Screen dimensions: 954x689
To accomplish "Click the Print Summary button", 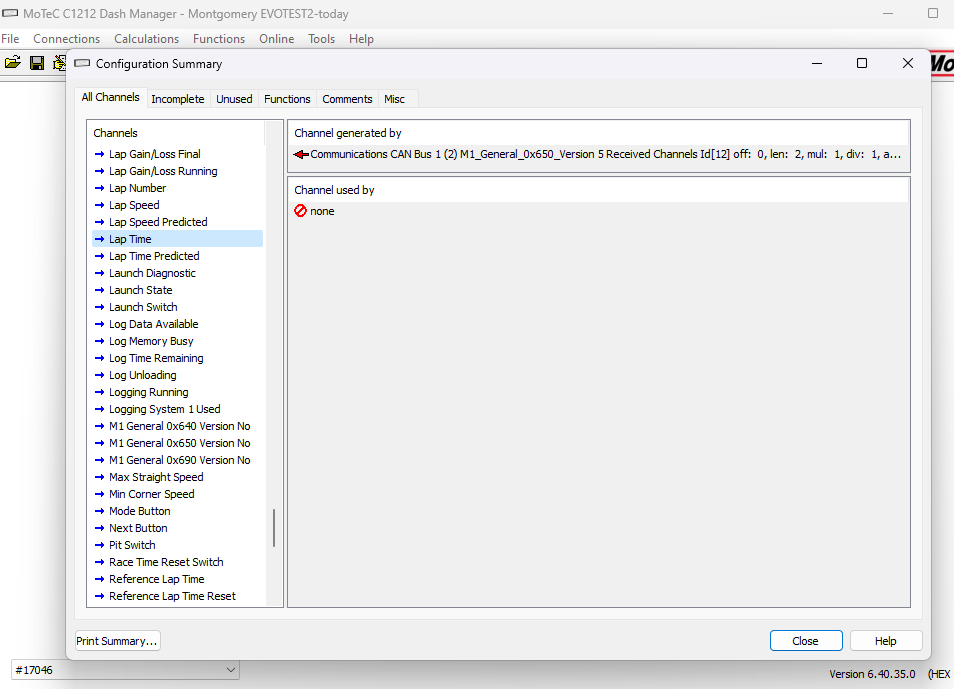I will click(117, 641).
